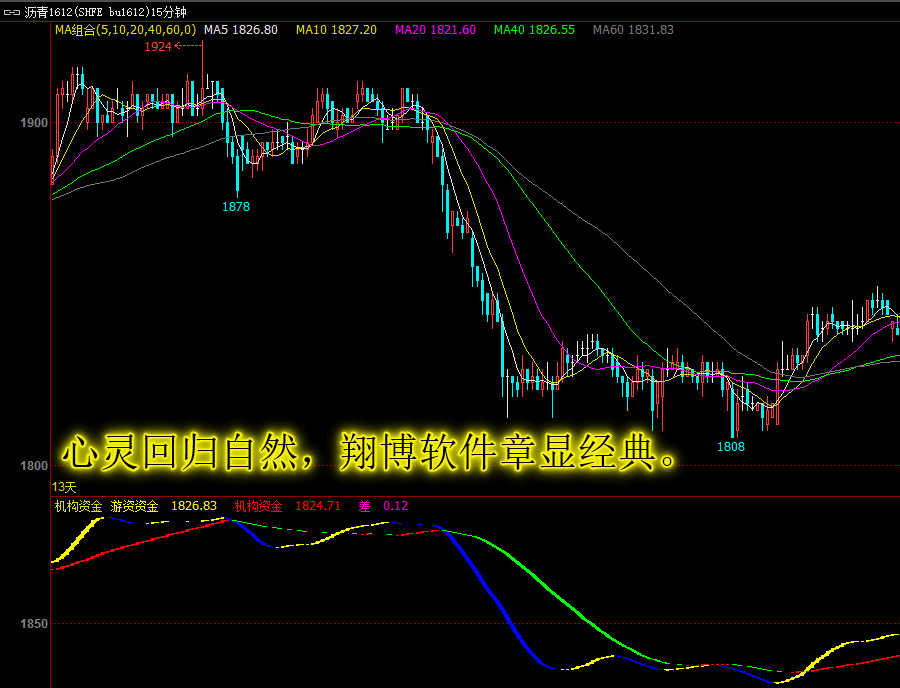Select the 游资资金 value 1826.83
This screenshot has width=900, height=688.
(x=194, y=506)
